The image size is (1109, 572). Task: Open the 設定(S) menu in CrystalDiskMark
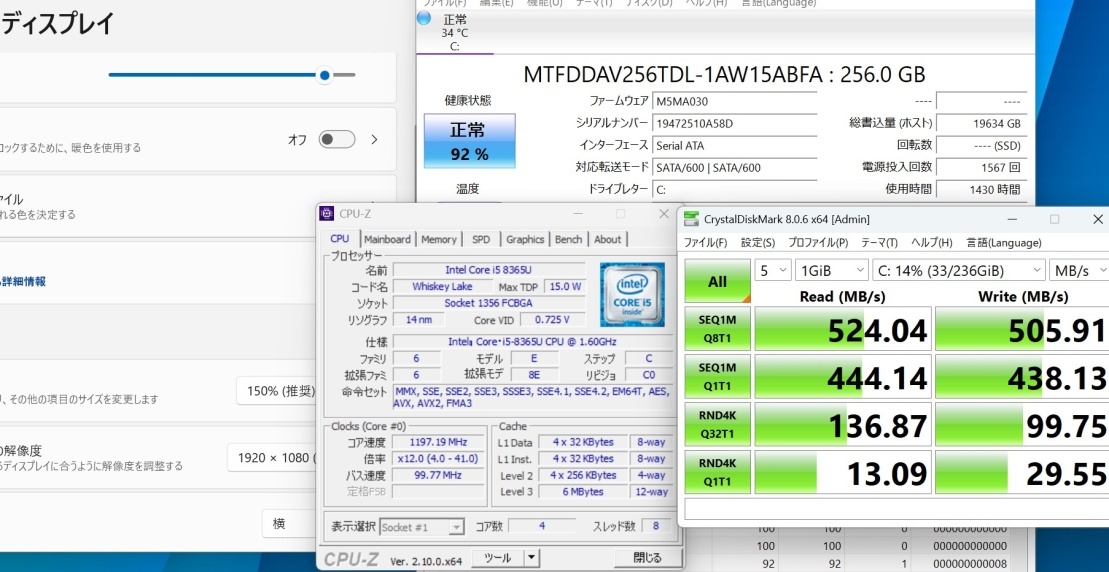(x=758, y=243)
